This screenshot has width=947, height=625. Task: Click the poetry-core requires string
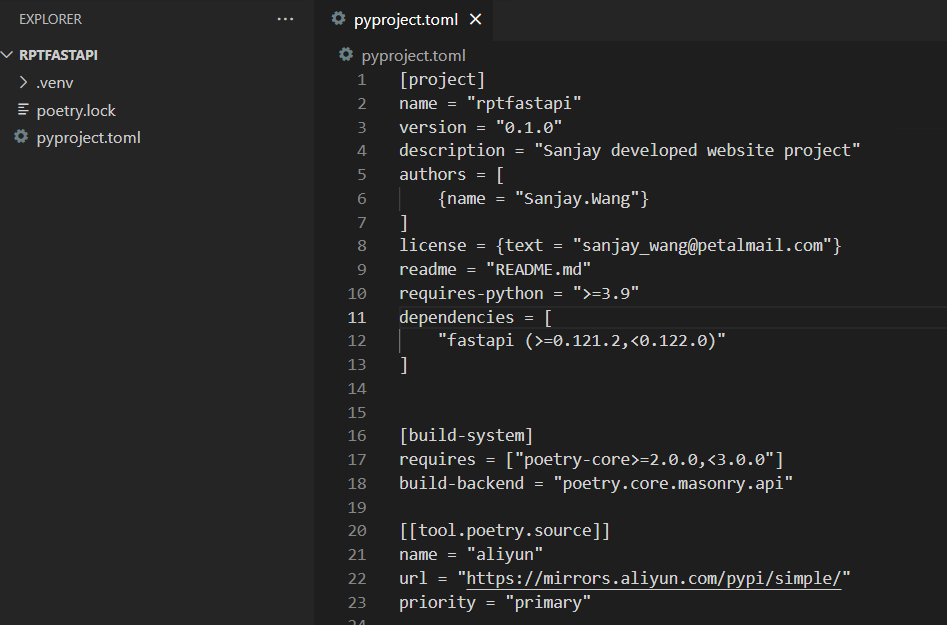644,460
